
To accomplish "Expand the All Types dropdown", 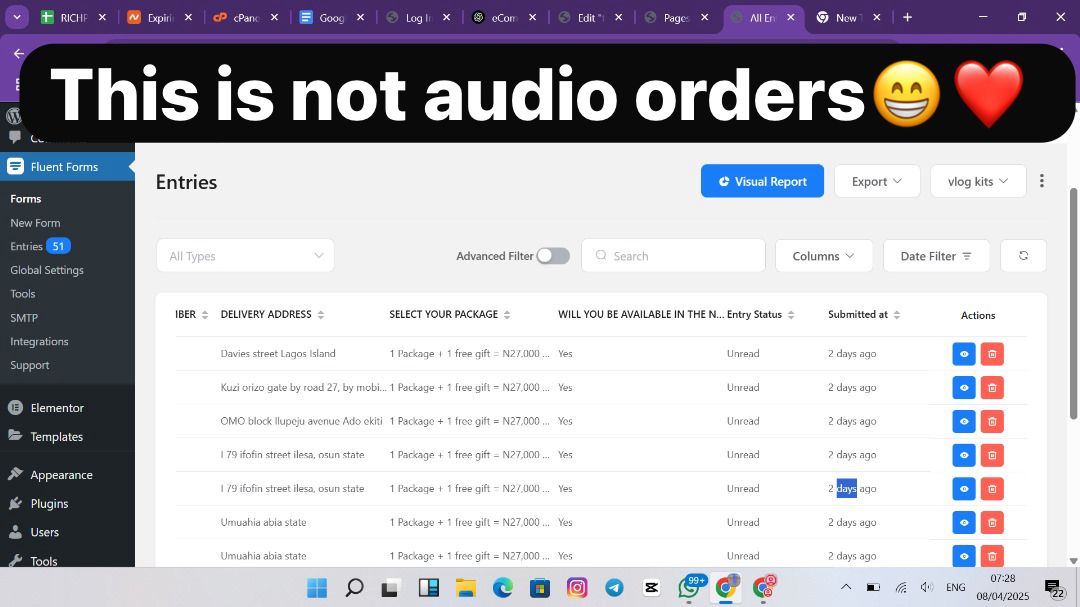I will [245, 256].
